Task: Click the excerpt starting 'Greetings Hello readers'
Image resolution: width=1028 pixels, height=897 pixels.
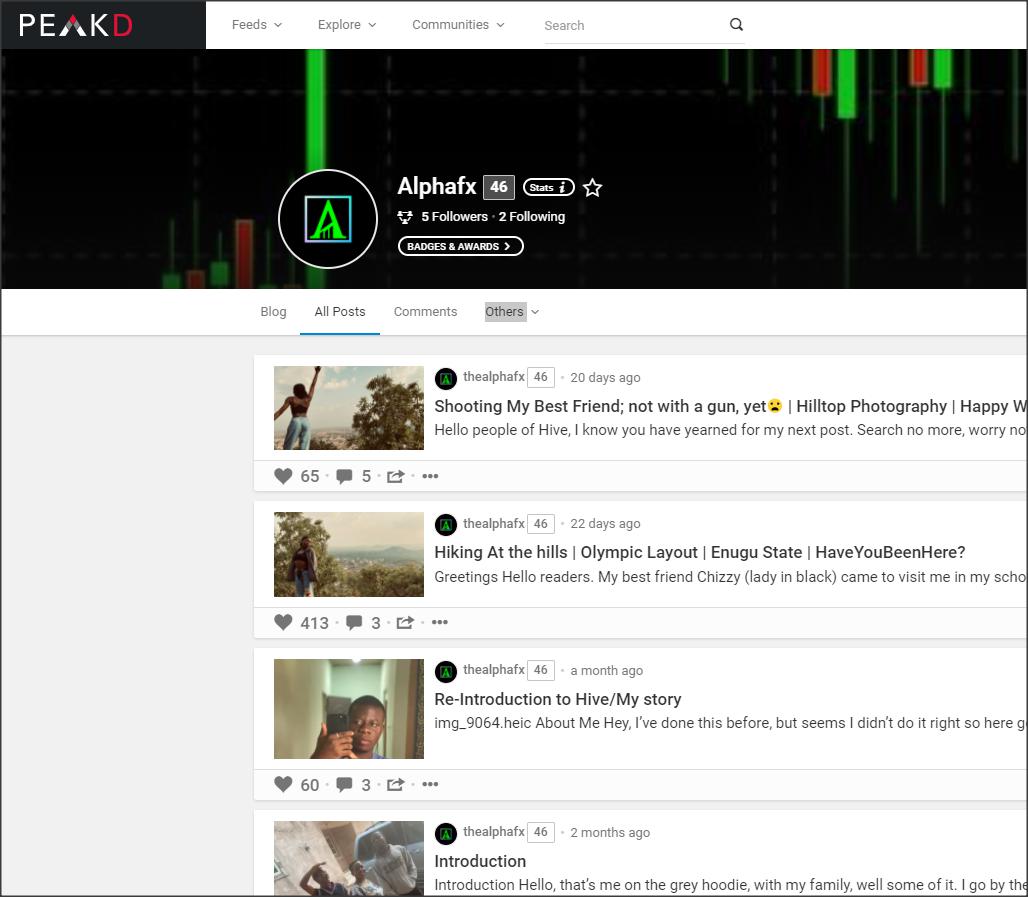Action: click(730, 577)
